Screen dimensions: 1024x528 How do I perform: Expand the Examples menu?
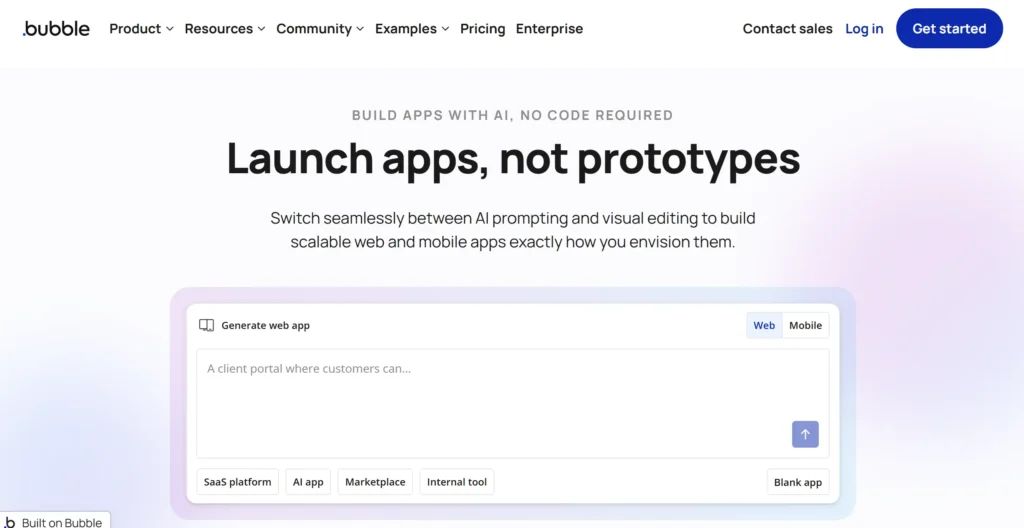tap(412, 29)
